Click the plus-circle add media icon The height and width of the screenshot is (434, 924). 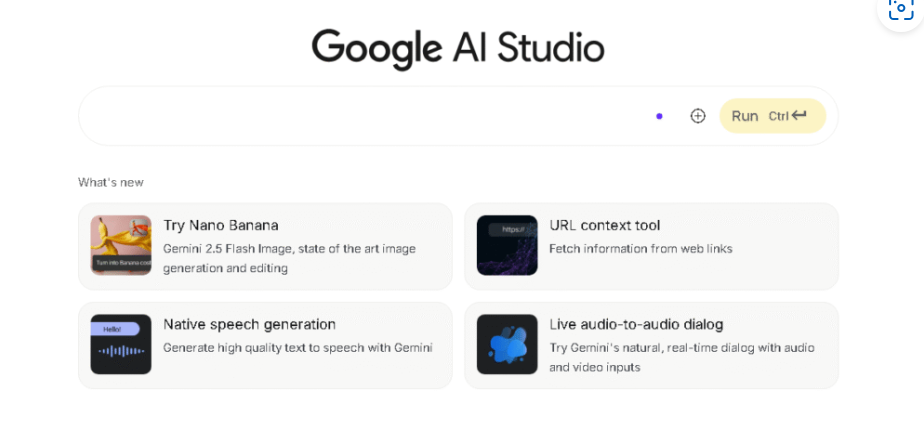pyautogui.click(x=698, y=116)
